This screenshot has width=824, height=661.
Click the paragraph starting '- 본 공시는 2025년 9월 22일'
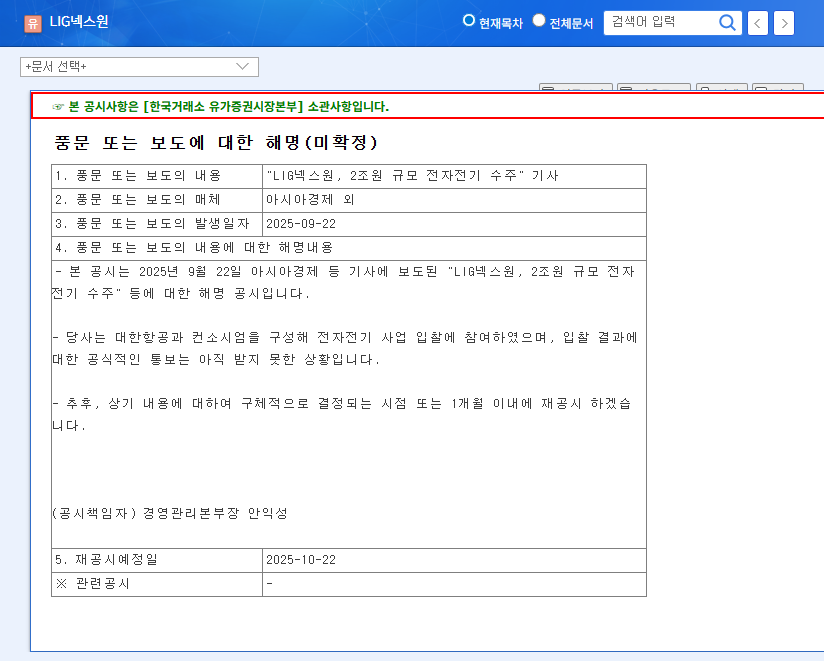point(344,282)
